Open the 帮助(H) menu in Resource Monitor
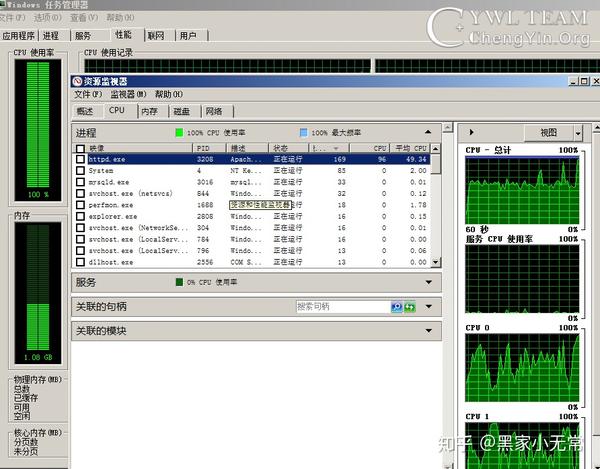600x469 pixels. click(x=169, y=94)
